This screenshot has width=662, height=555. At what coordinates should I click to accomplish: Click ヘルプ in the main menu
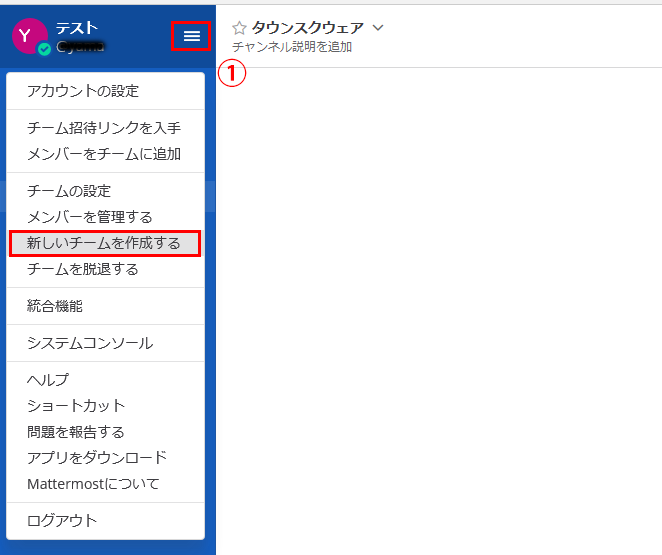click(48, 380)
